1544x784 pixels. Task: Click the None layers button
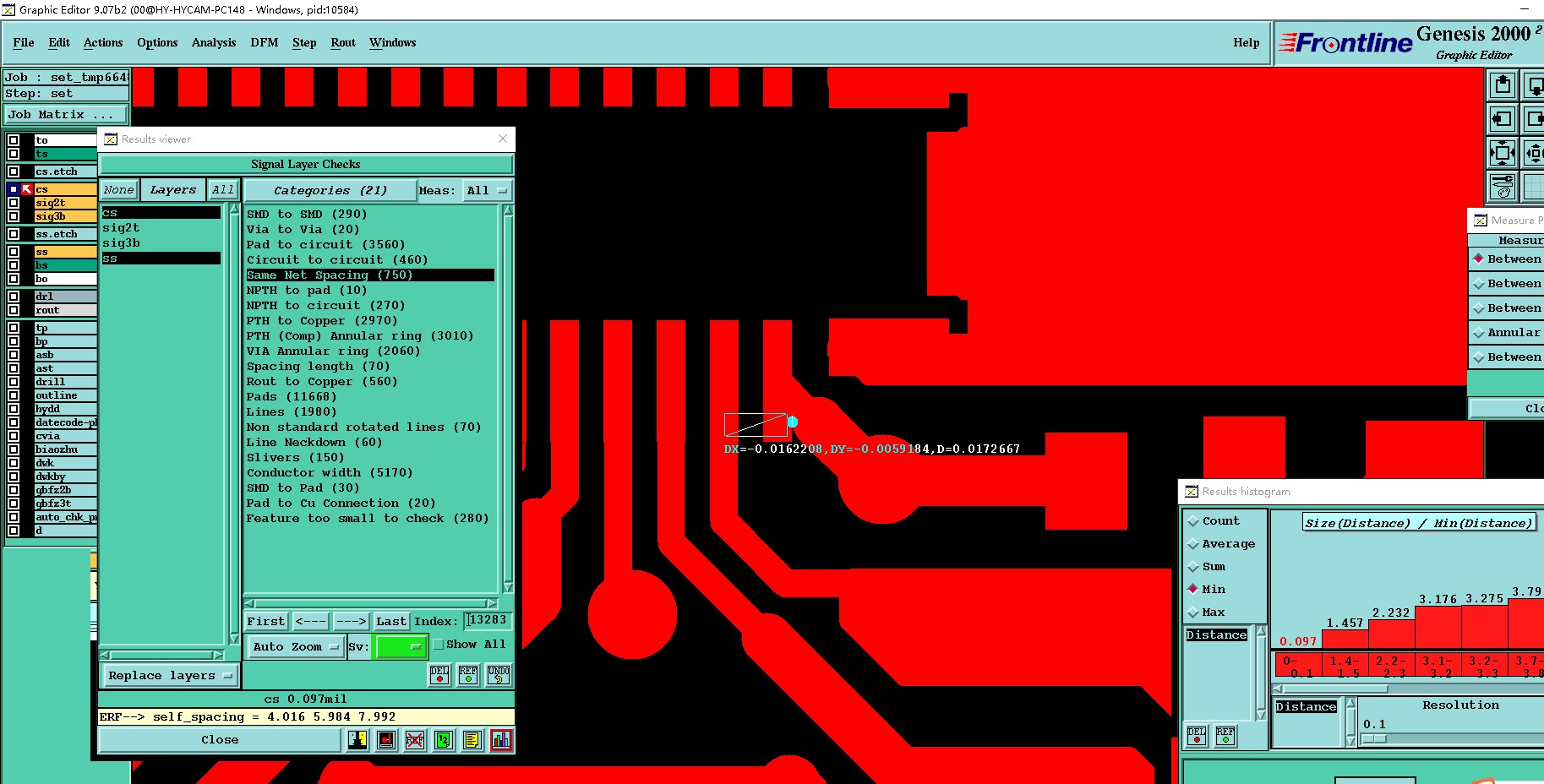click(118, 190)
